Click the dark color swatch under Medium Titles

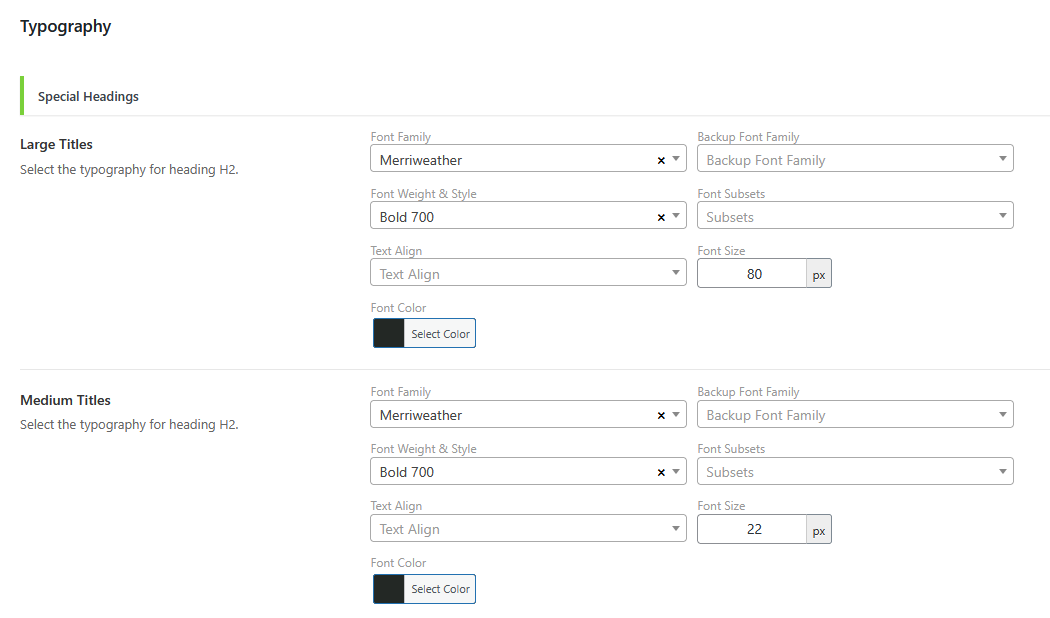pos(388,589)
